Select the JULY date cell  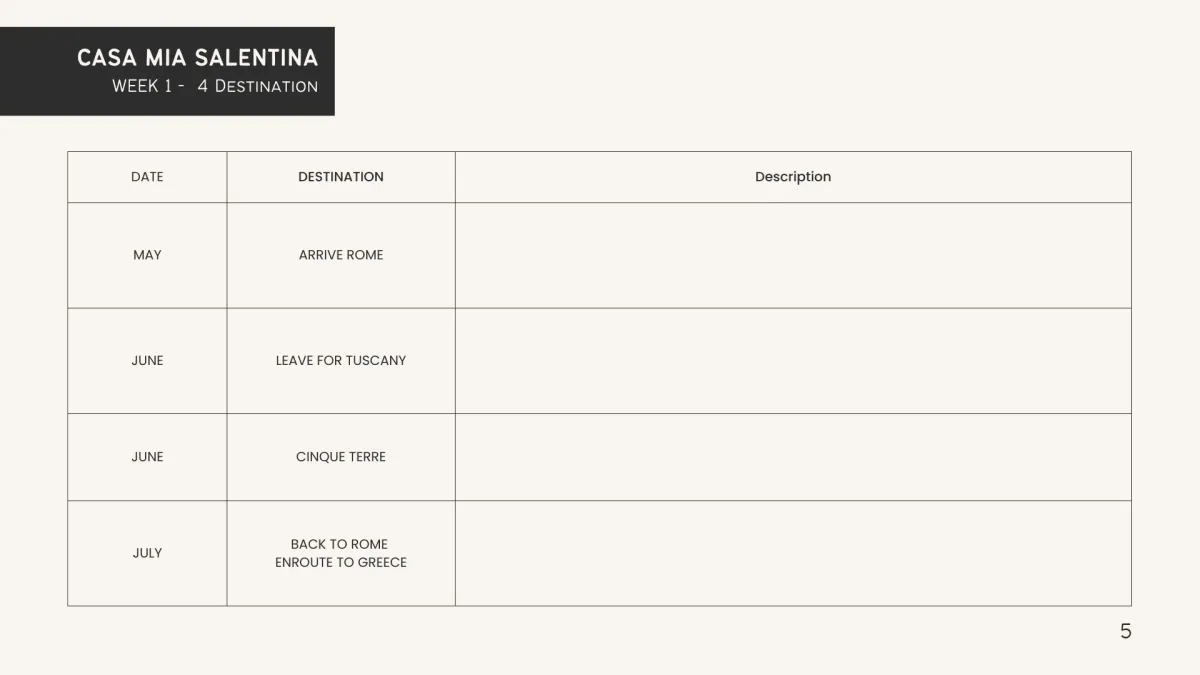pos(147,553)
